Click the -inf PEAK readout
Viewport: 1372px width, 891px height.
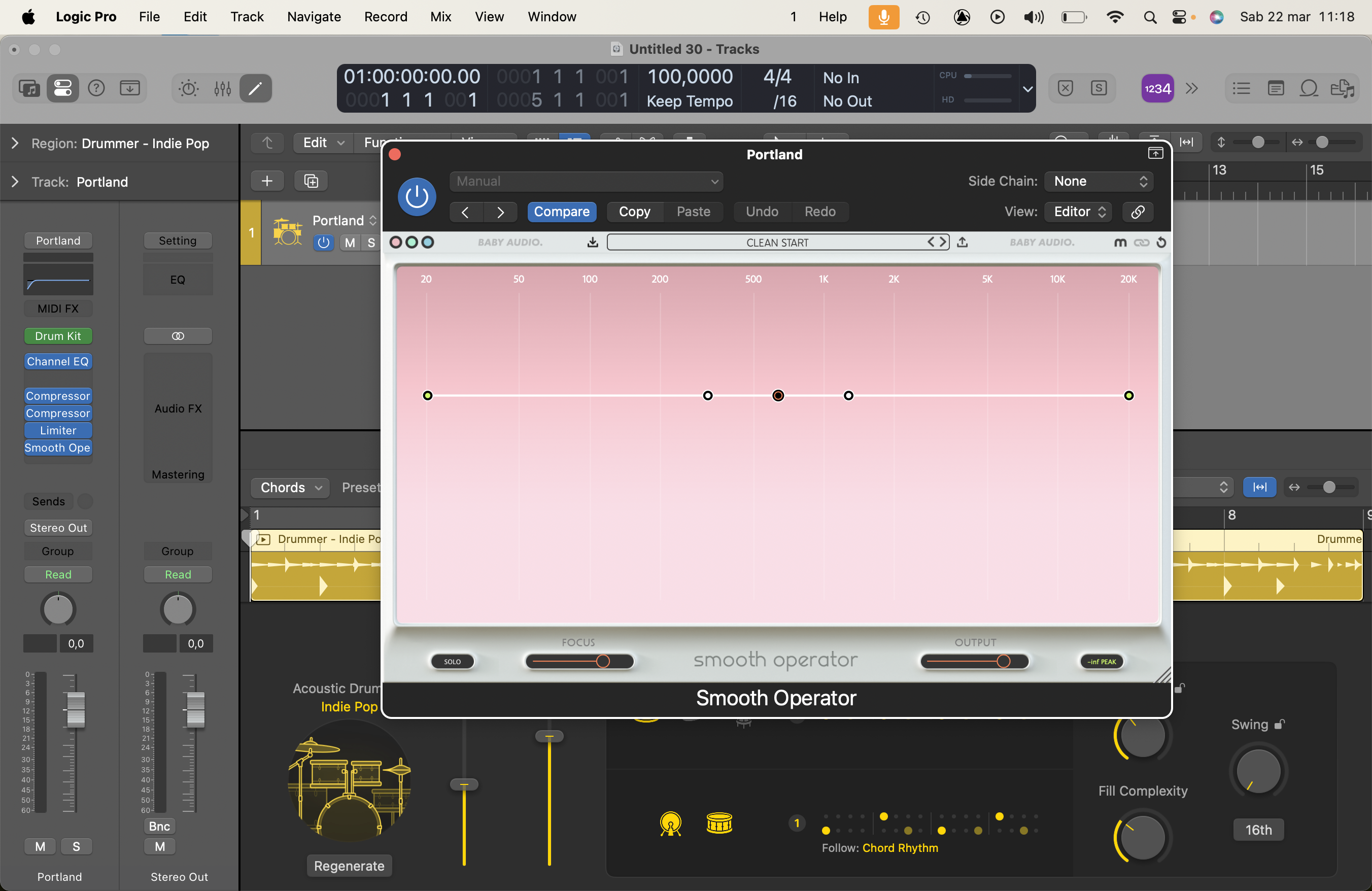1101,662
